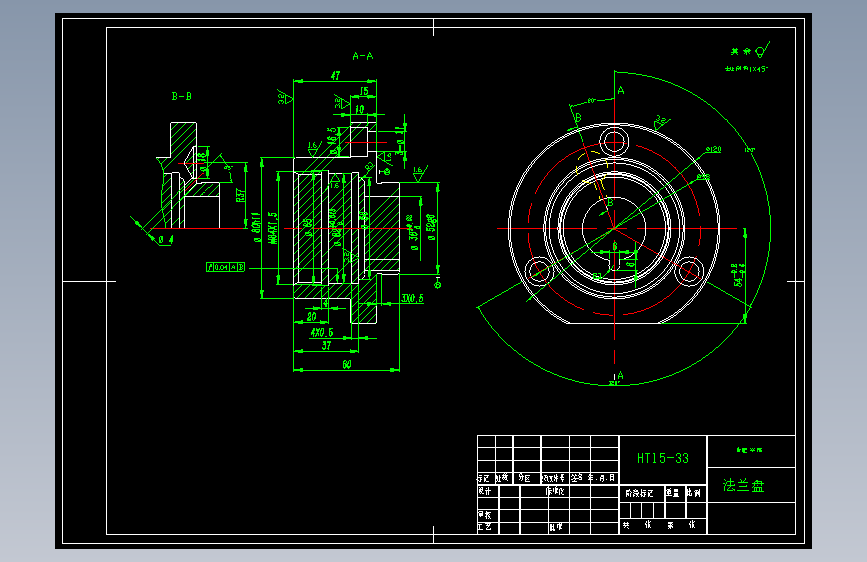Select the Ø120 diameter label
867x562 pixels.
713,149
